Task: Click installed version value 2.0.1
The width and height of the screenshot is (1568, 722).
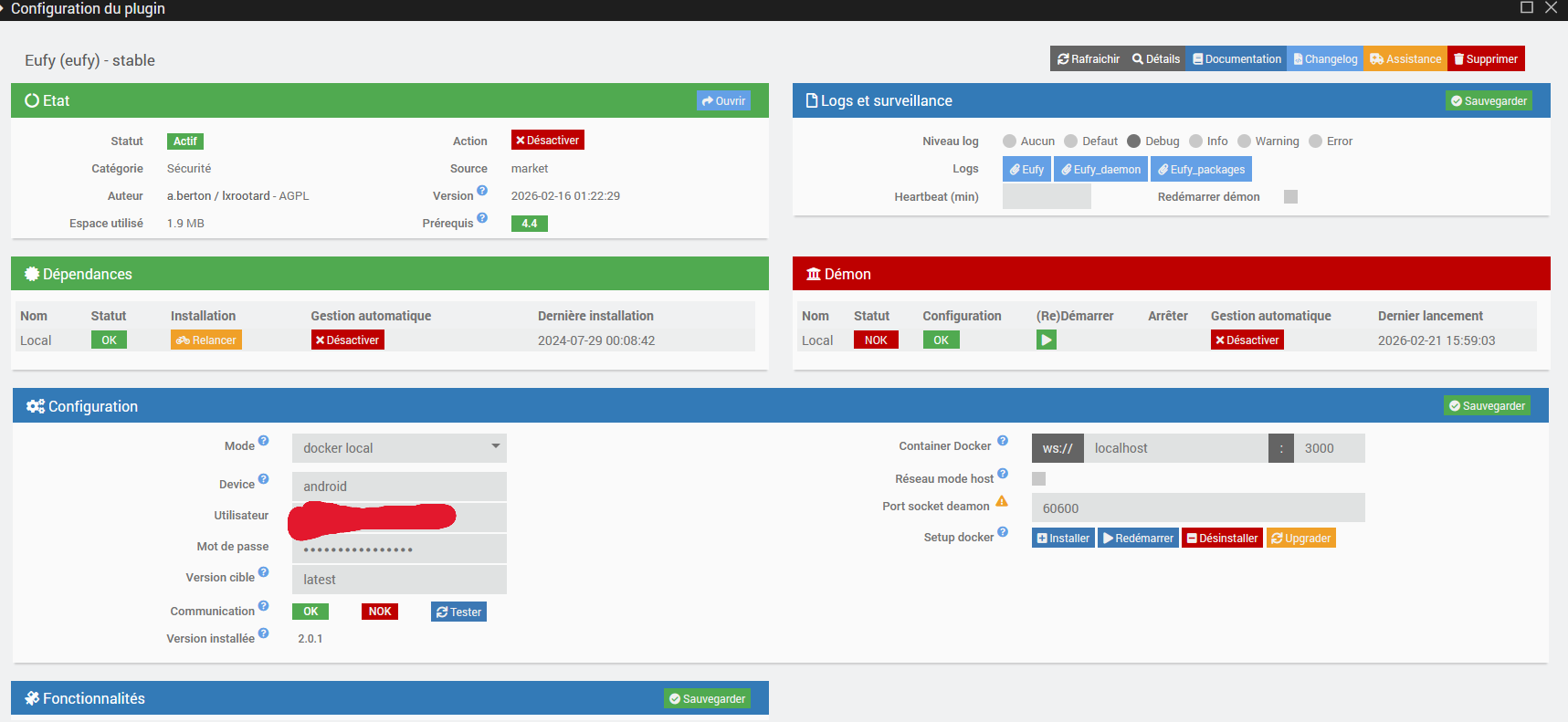Action: click(310, 639)
